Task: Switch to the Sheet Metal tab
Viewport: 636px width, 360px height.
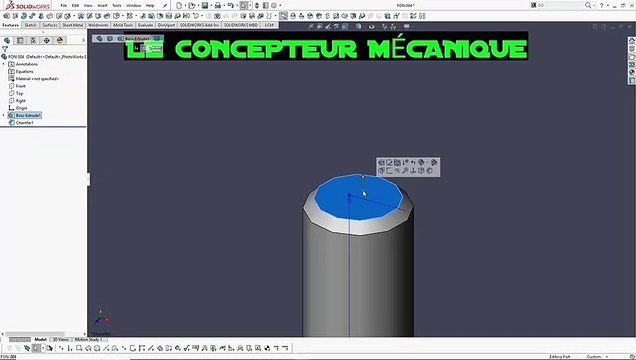Action: [73, 25]
